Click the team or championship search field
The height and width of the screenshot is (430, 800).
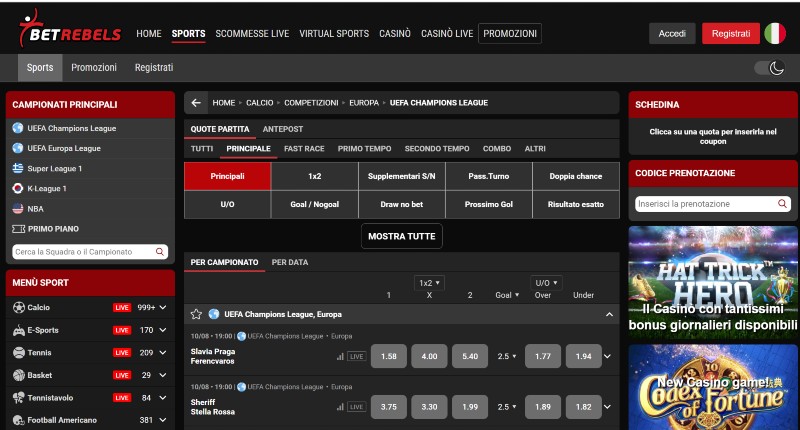(90, 251)
